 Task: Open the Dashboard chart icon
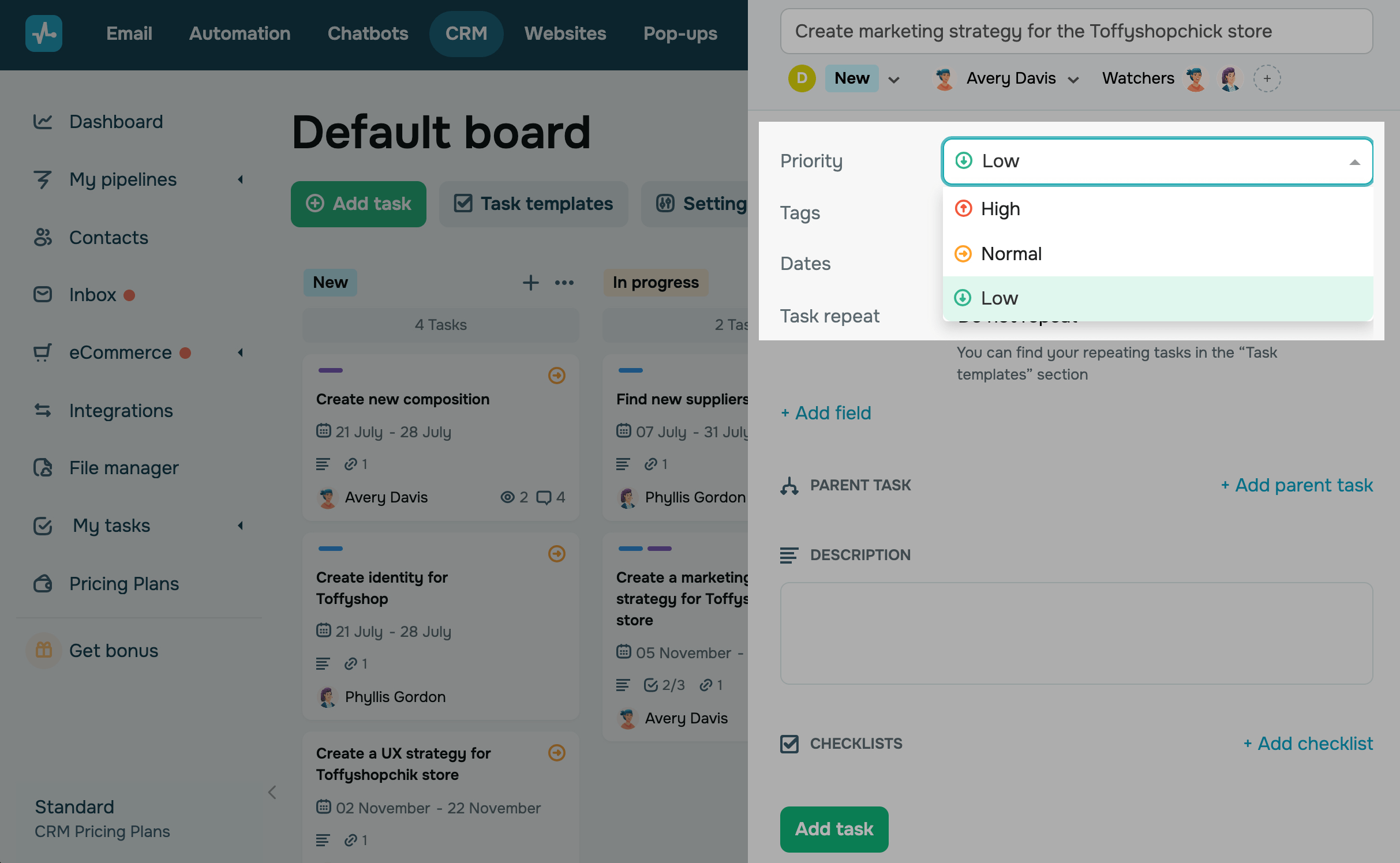pos(43,122)
